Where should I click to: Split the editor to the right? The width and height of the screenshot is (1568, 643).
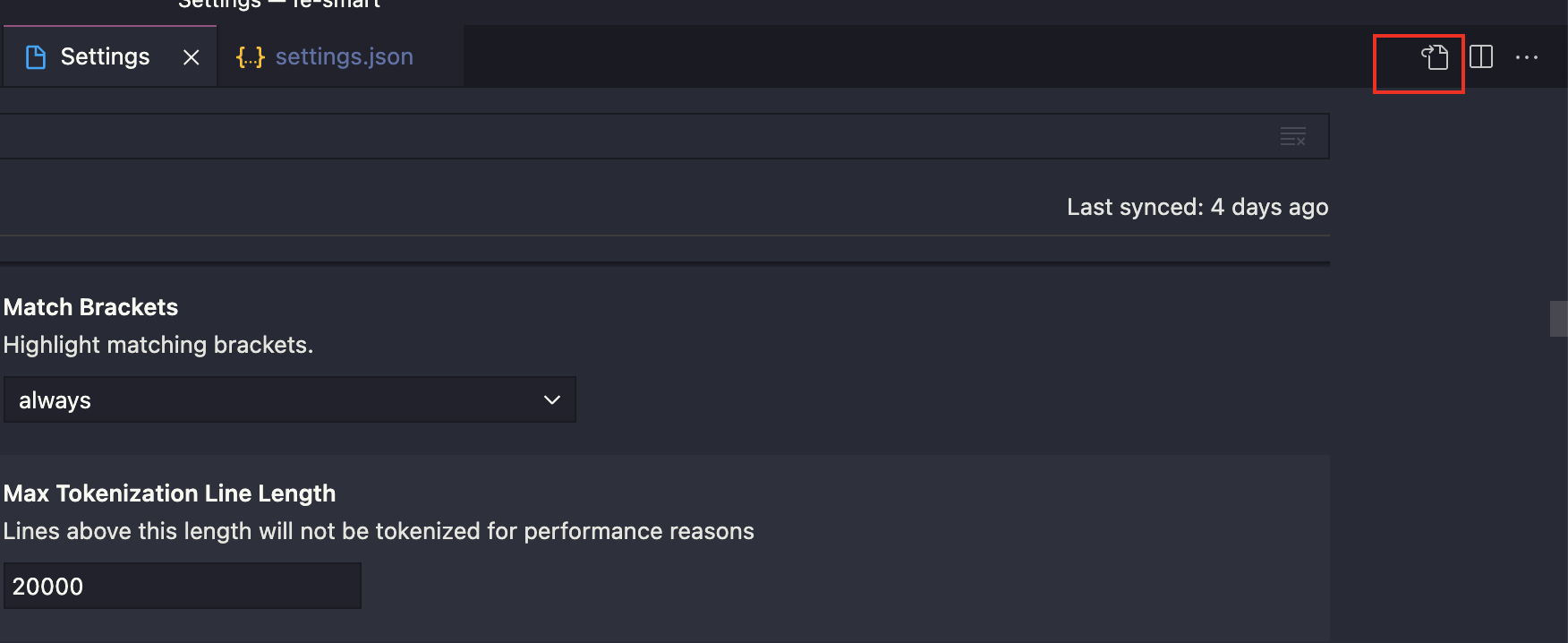pyautogui.click(x=1481, y=57)
